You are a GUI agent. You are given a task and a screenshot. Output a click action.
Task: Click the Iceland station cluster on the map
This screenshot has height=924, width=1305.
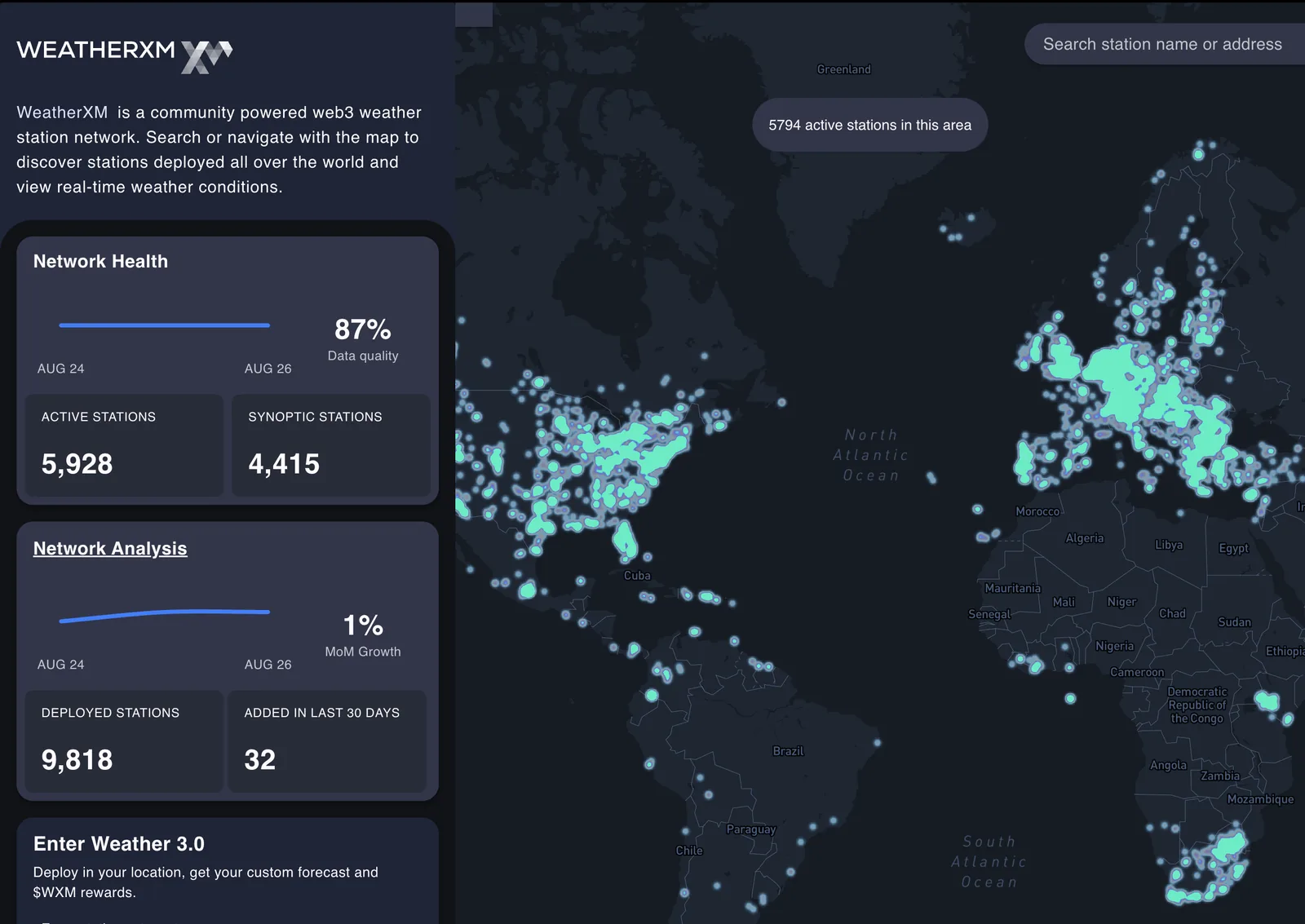[x=956, y=227]
